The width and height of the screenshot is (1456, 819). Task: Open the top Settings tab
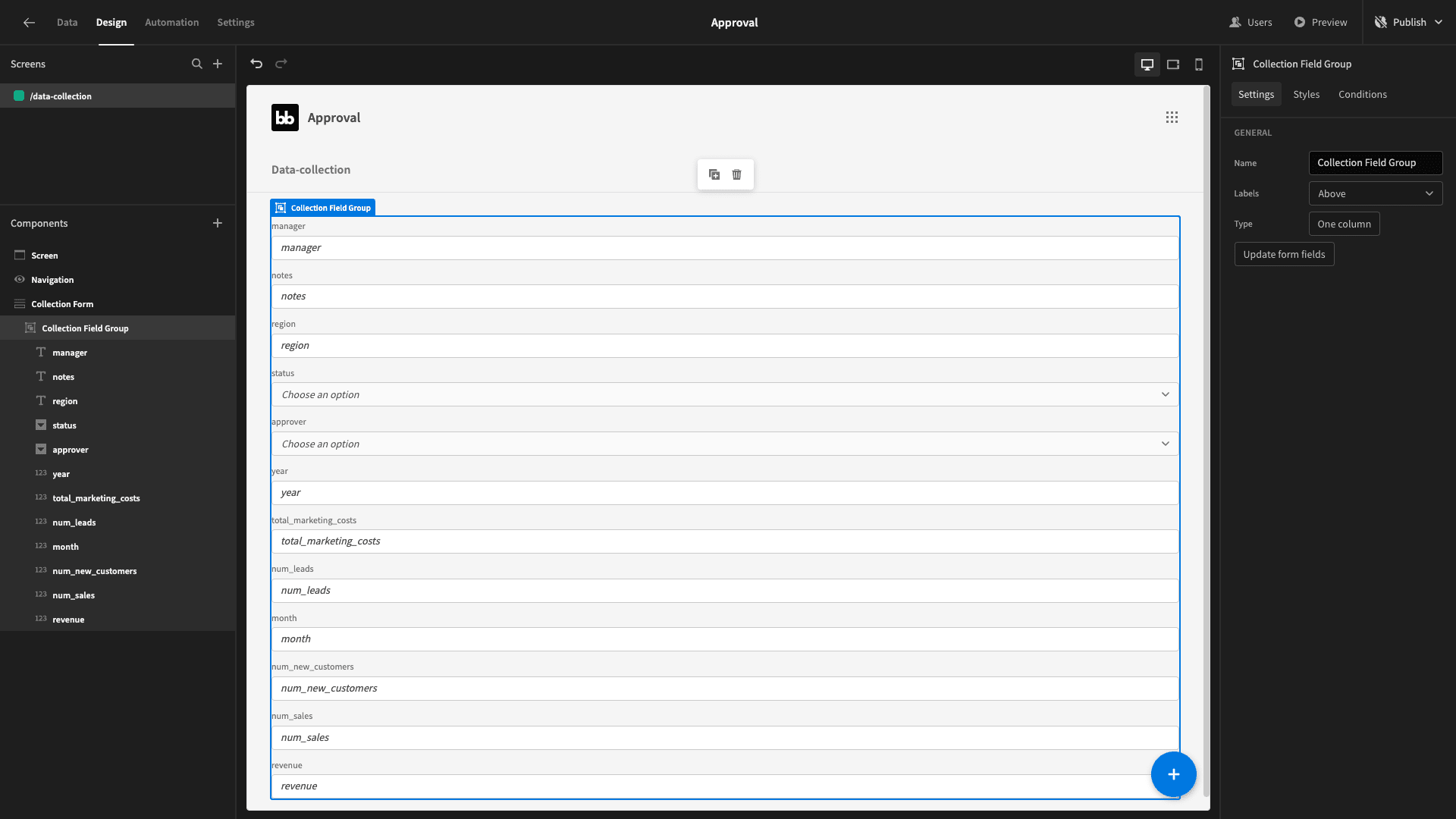click(236, 23)
